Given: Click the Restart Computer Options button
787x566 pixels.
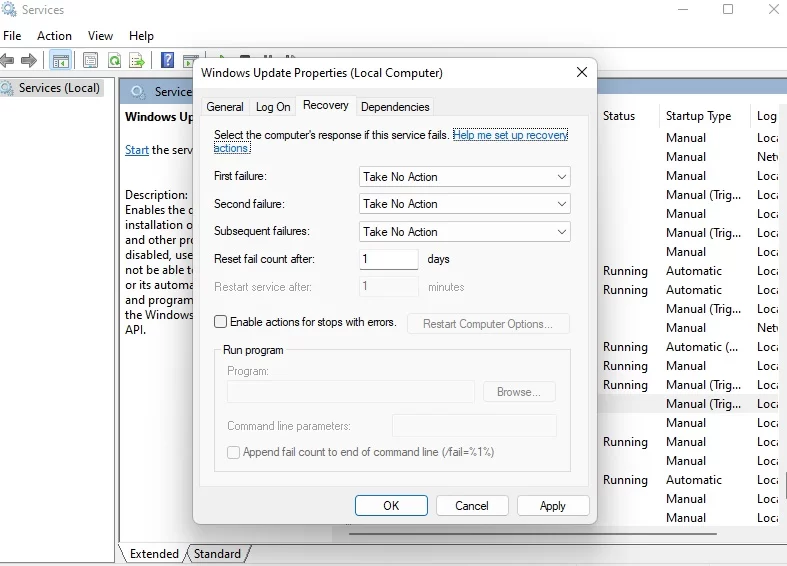Looking at the screenshot, I should pos(488,324).
